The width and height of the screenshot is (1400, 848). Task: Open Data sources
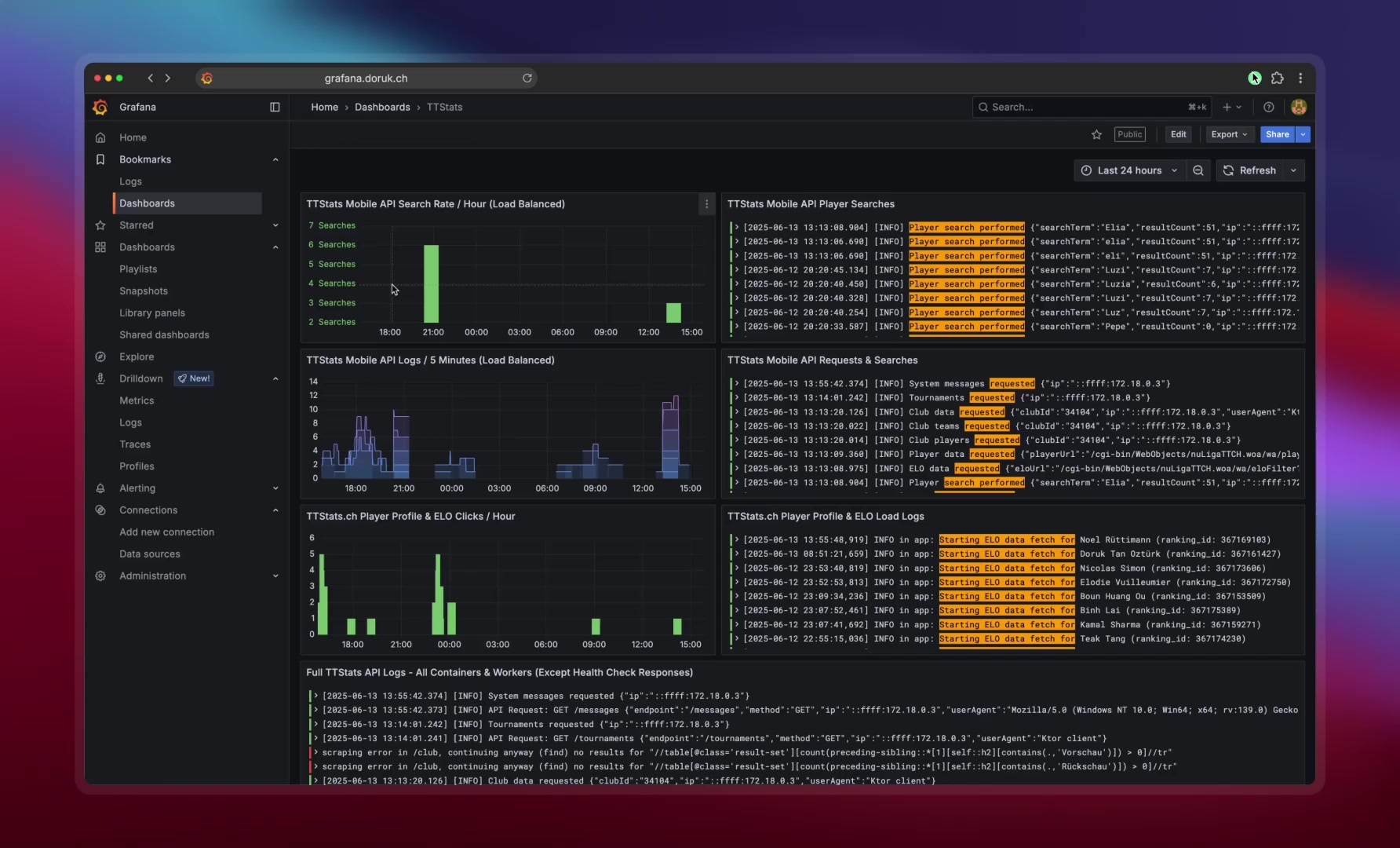[x=150, y=554]
